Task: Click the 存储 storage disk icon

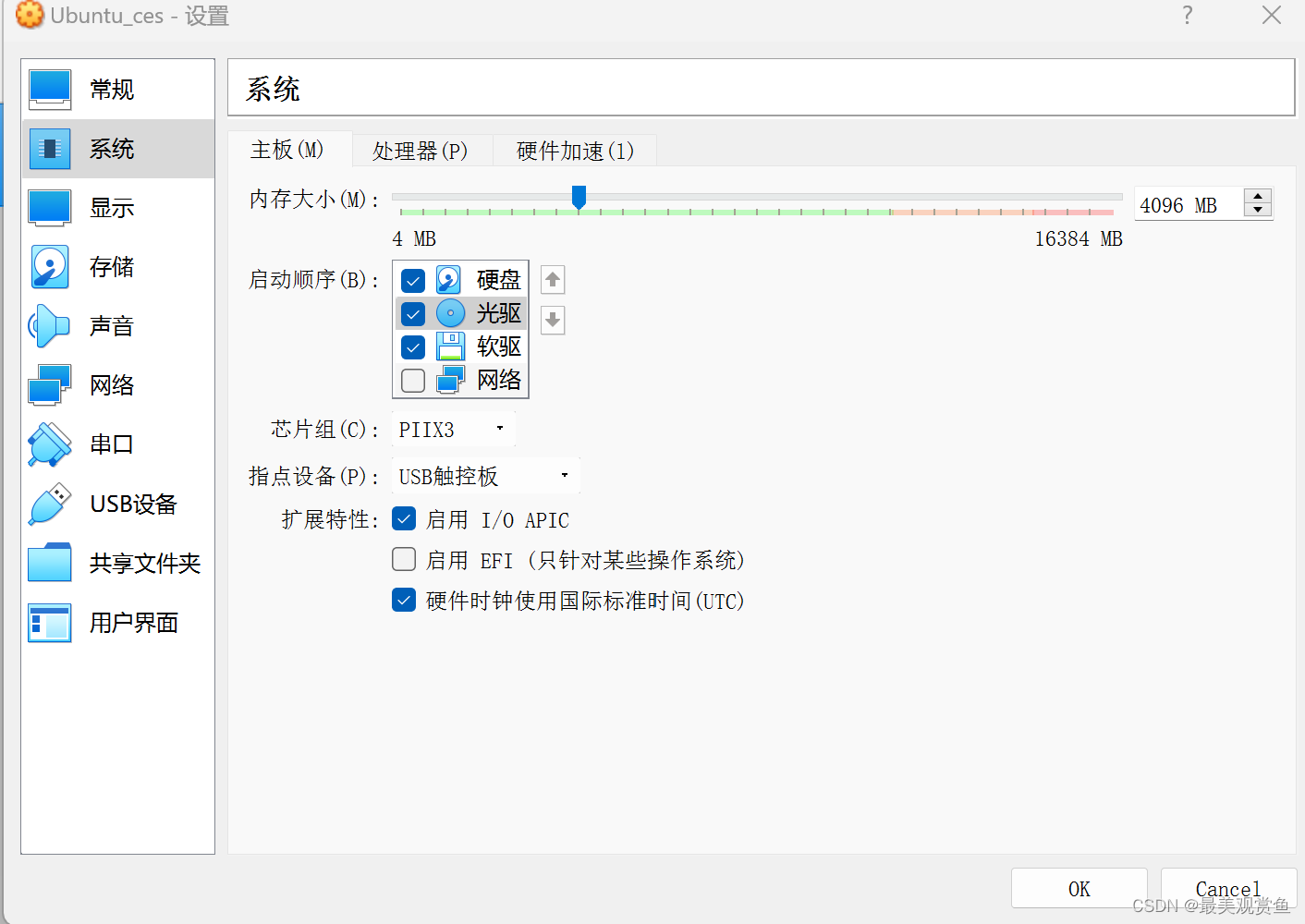Action: pos(50,267)
